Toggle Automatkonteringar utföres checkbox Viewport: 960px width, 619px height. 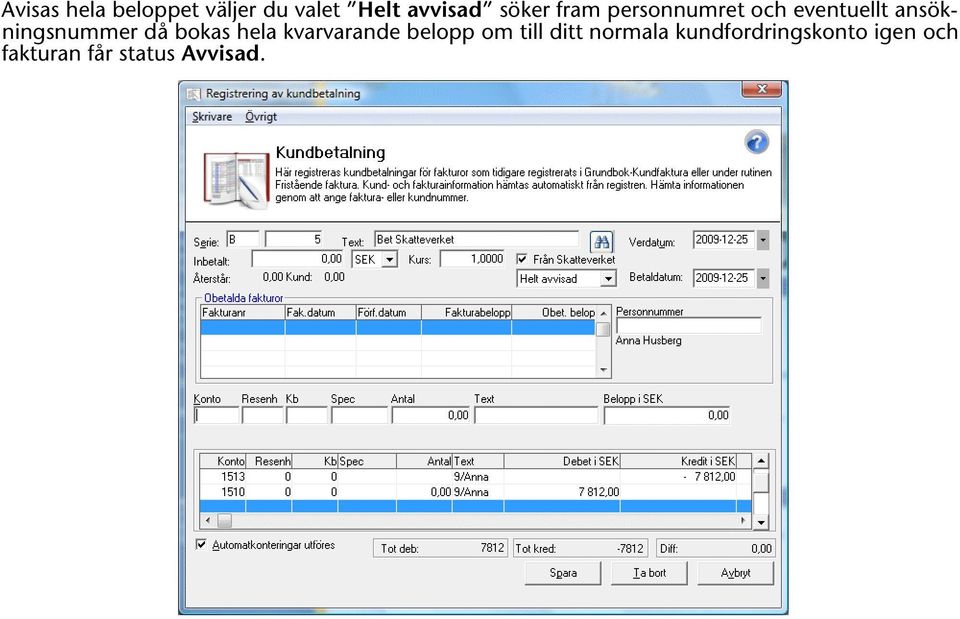[x=201, y=544]
